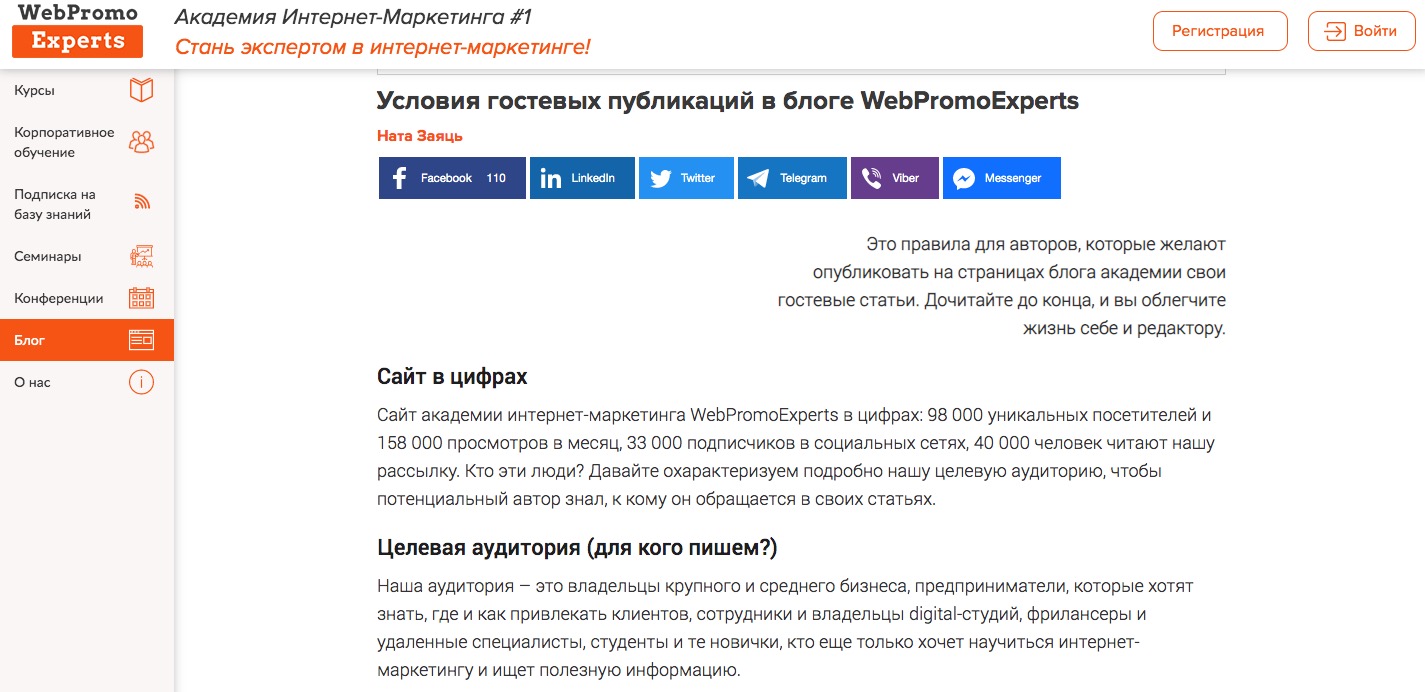Click the Блог browser window icon
The width and height of the screenshot is (1425, 692).
point(142,340)
